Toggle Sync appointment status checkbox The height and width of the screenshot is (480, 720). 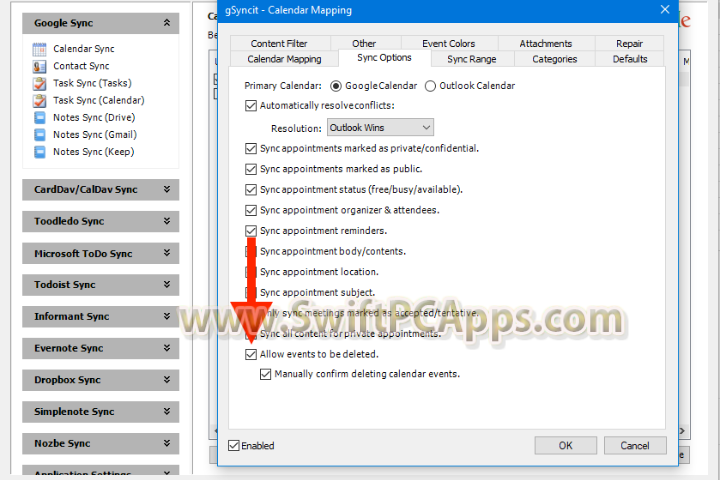tap(251, 189)
